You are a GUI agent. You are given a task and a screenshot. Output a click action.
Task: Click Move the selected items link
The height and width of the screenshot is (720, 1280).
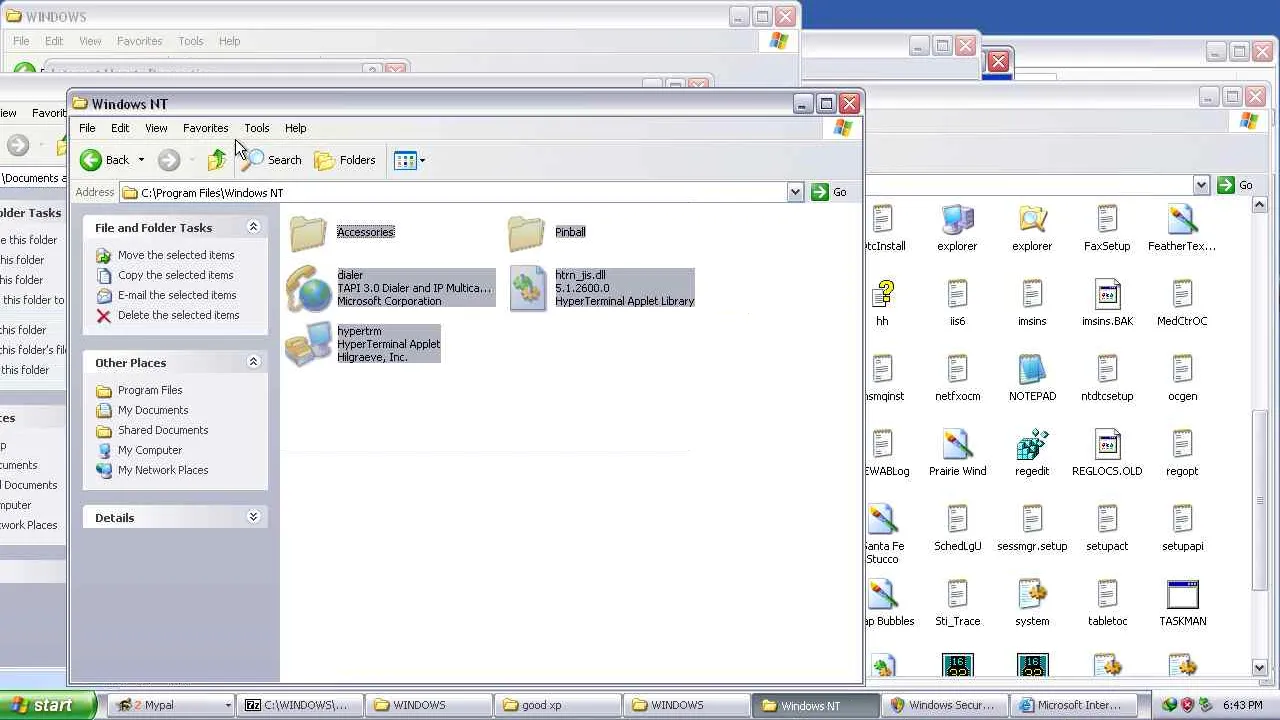click(x=176, y=255)
